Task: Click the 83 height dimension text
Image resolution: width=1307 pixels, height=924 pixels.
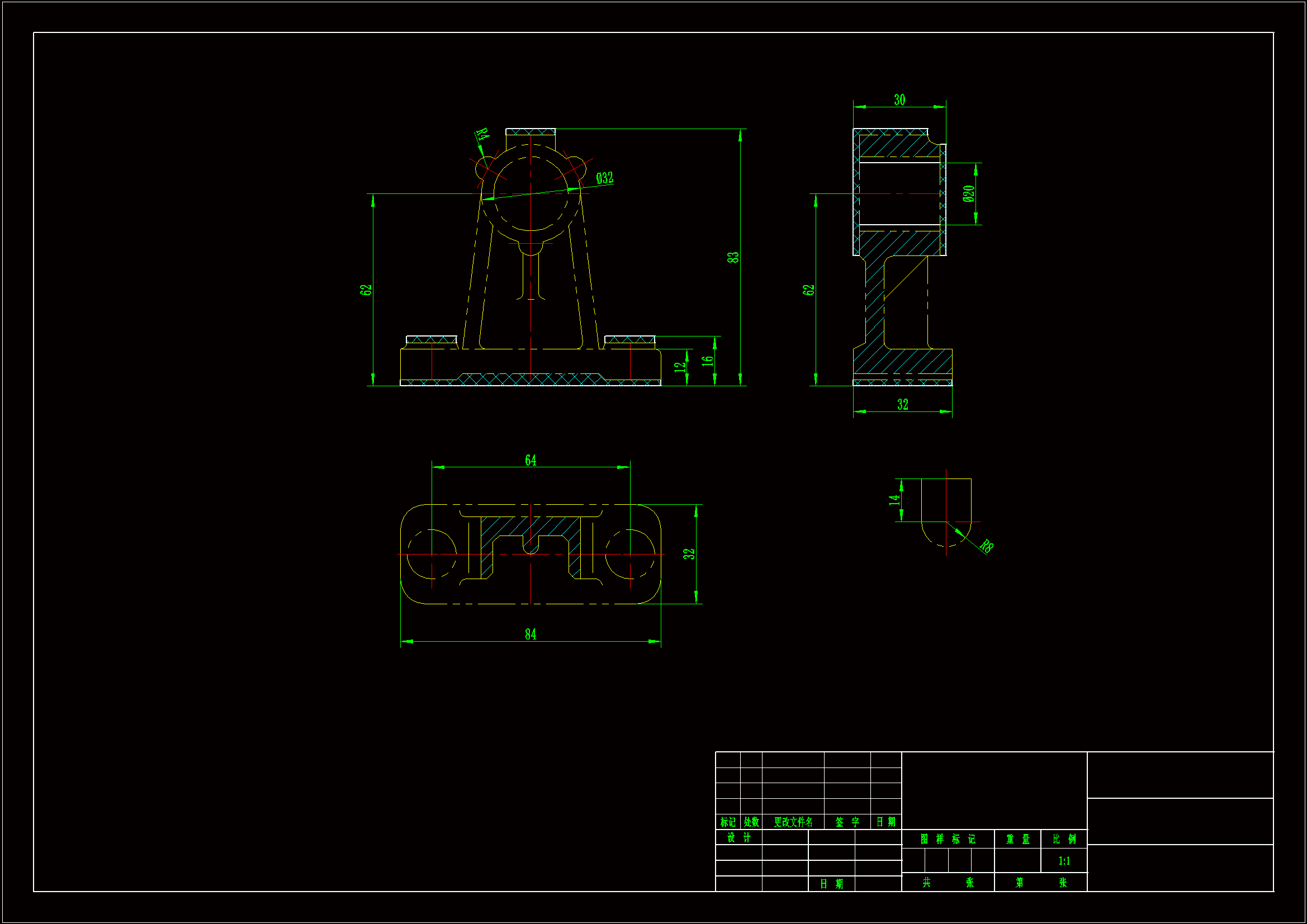Action: pyautogui.click(x=733, y=257)
